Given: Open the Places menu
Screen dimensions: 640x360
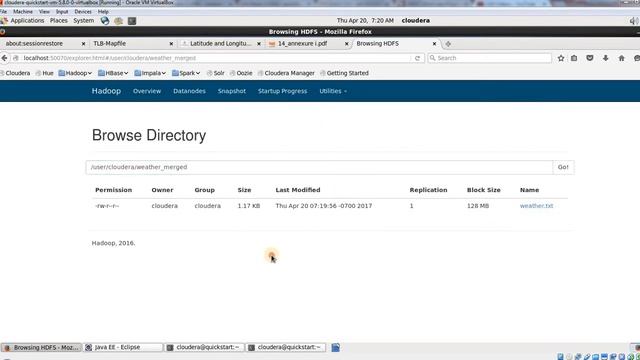Looking at the screenshot, I should click(58, 20).
